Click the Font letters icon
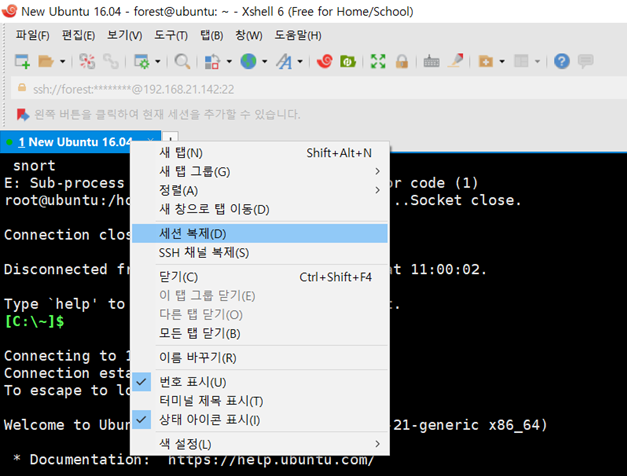This screenshot has height=476, width=627. tap(284, 61)
